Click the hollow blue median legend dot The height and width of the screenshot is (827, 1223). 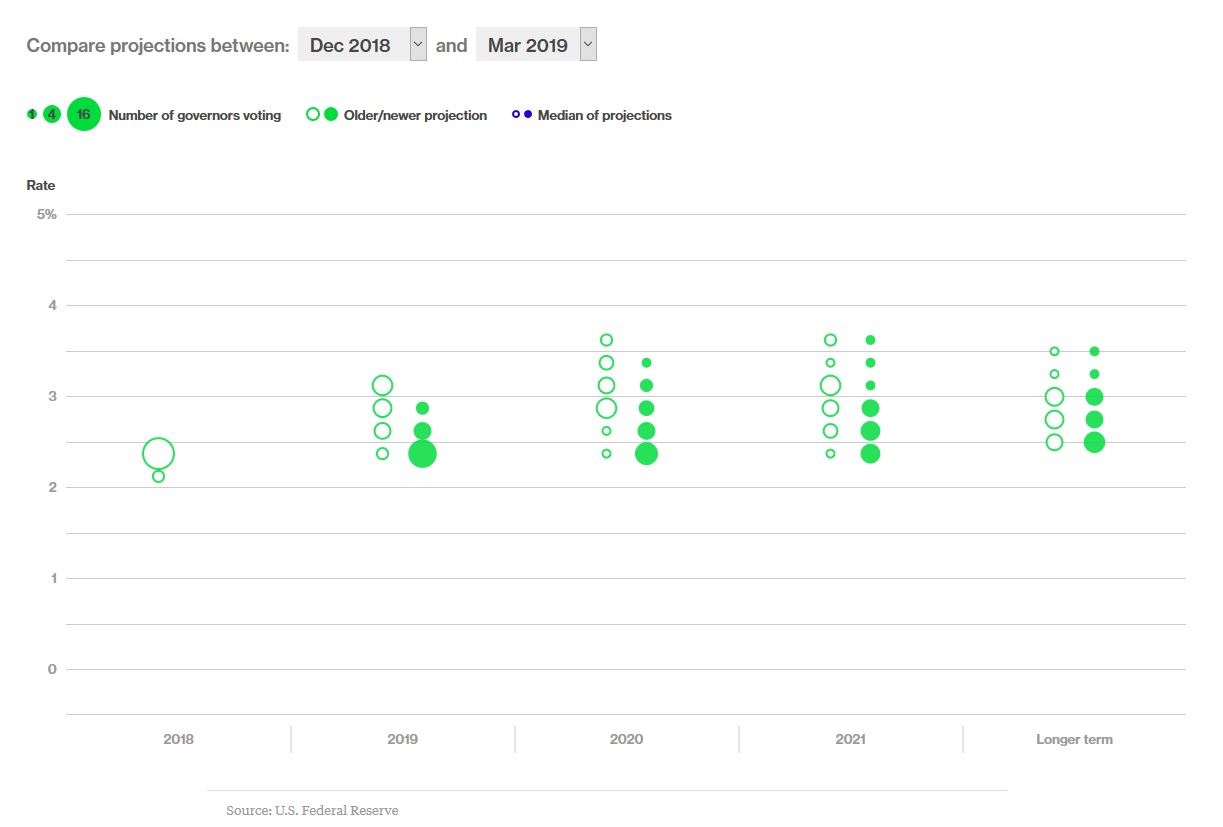coord(516,115)
